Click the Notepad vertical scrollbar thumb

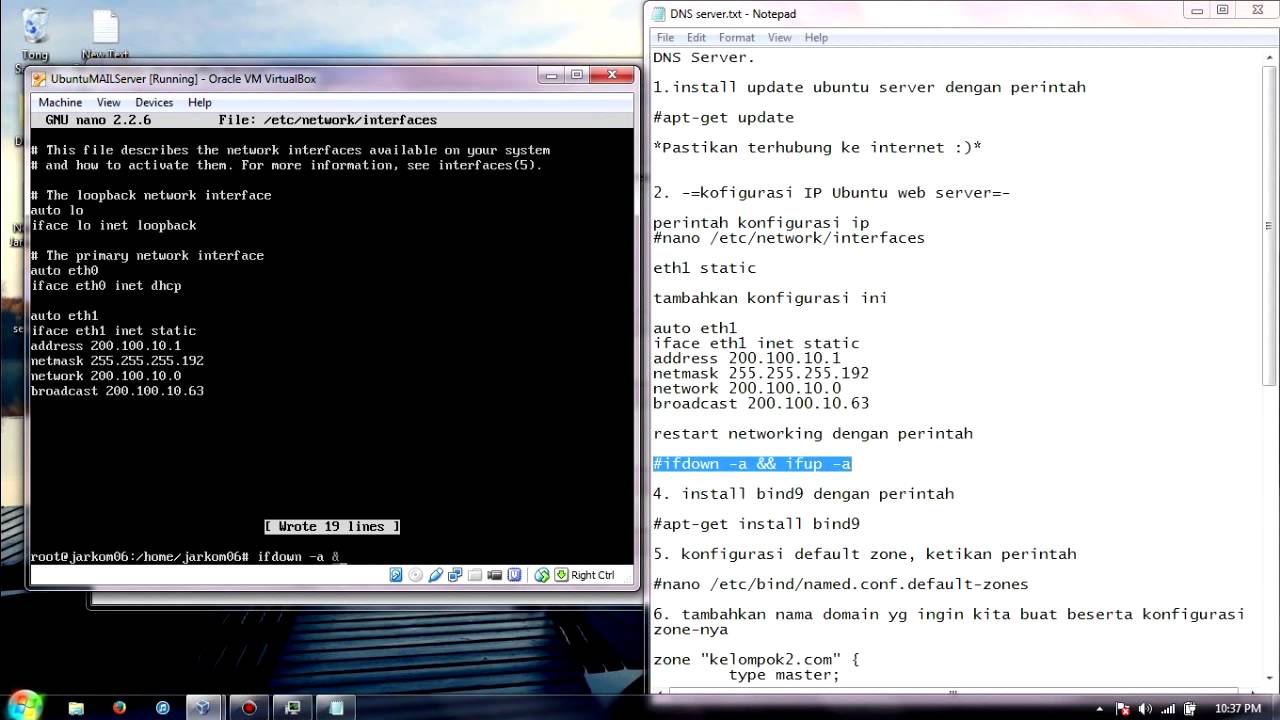point(1269,225)
